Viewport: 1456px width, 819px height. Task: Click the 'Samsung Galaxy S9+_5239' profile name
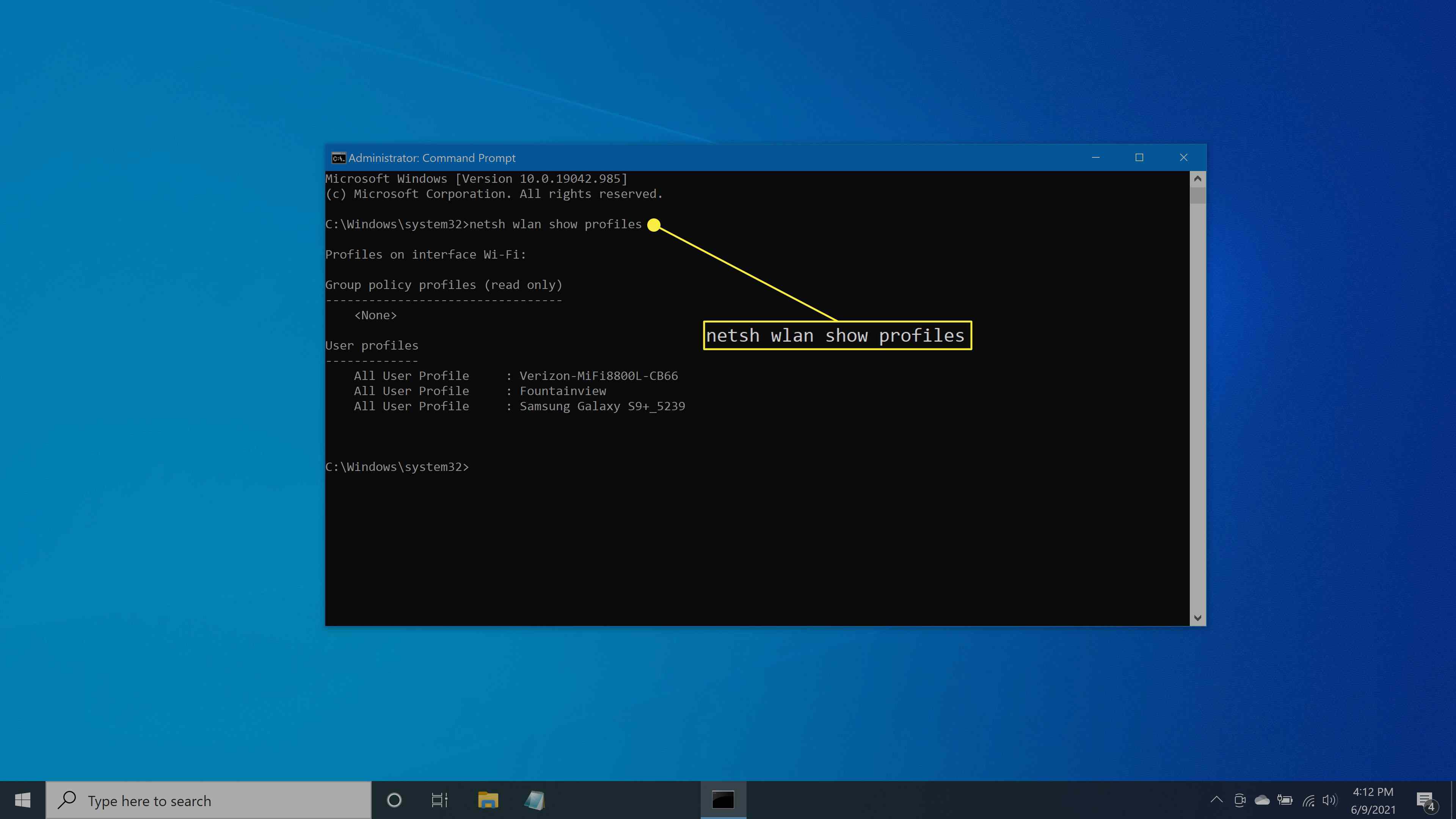602,406
